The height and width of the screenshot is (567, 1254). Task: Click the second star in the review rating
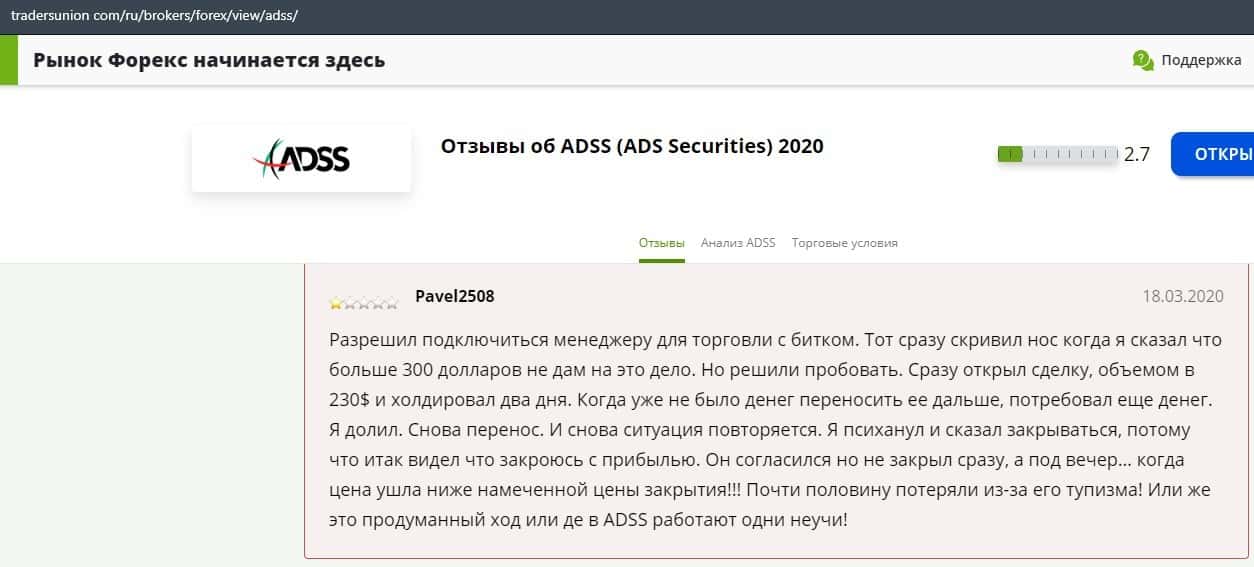(350, 302)
